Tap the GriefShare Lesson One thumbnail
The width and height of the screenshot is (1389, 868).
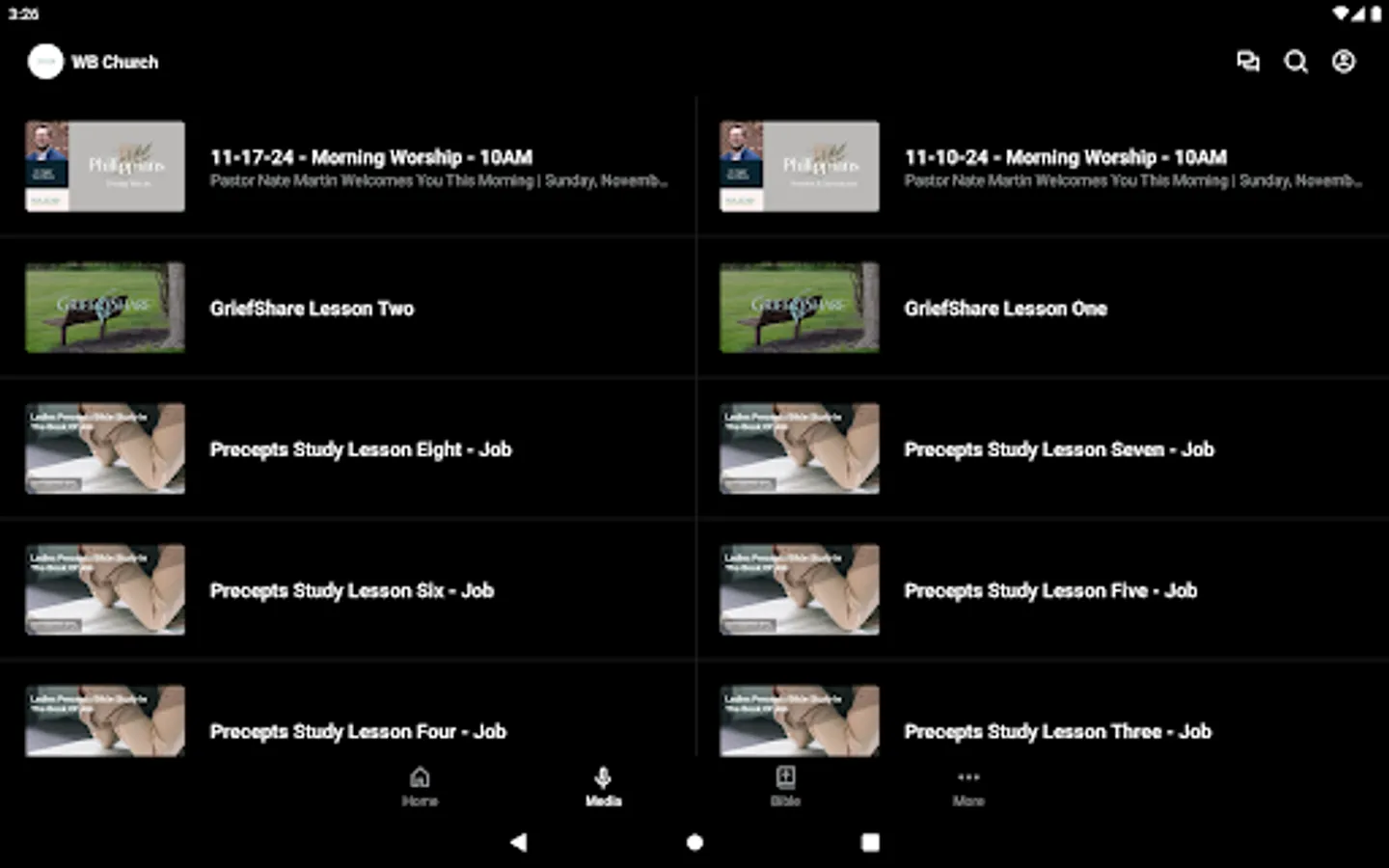click(x=799, y=307)
